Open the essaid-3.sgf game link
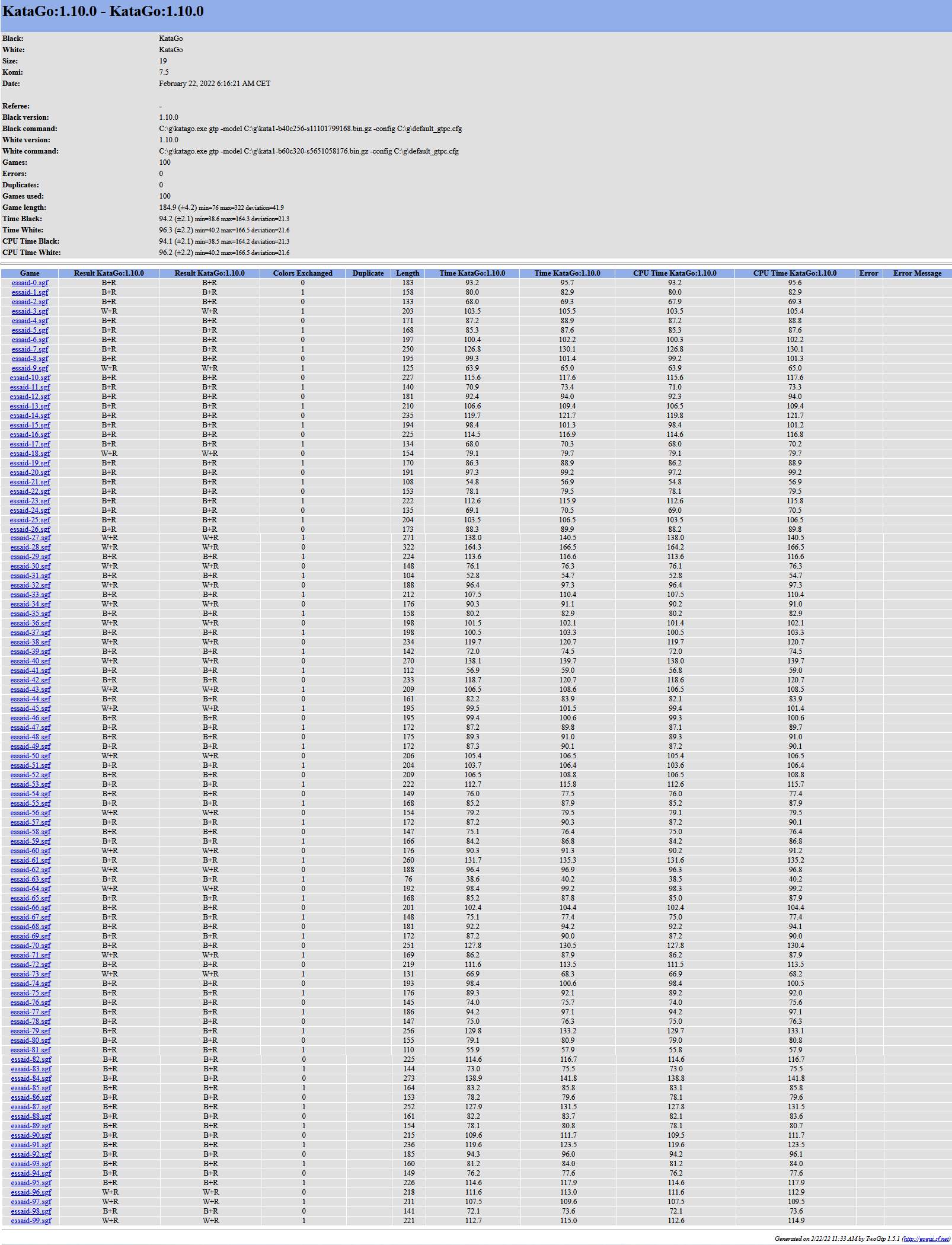 30,311
